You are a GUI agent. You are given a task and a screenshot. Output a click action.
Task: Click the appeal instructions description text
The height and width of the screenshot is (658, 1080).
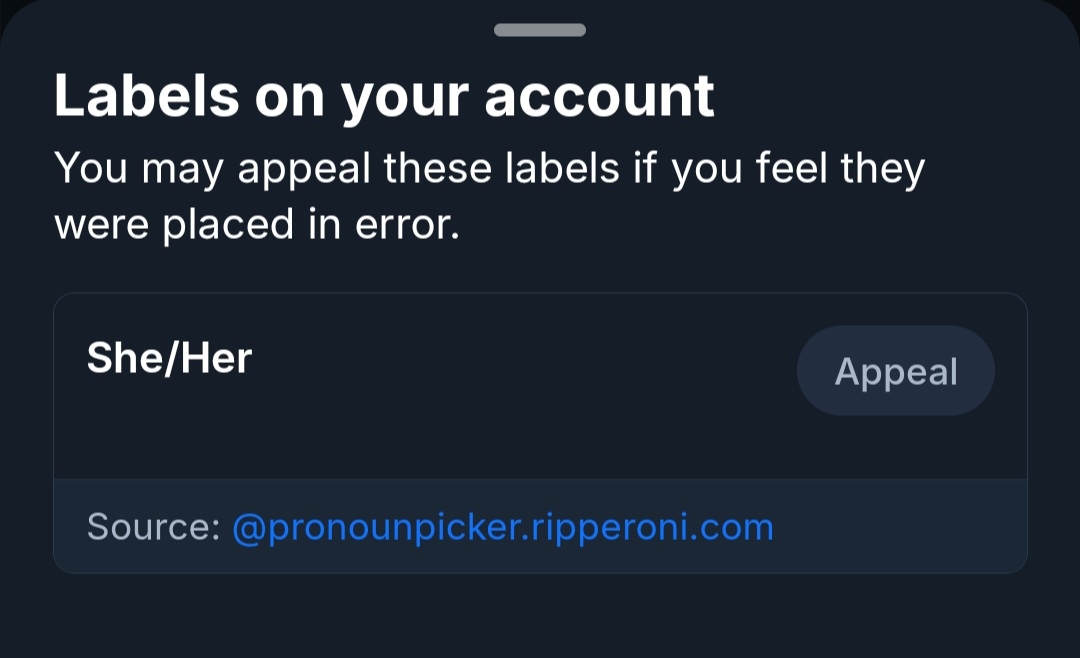click(x=489, y=196)
